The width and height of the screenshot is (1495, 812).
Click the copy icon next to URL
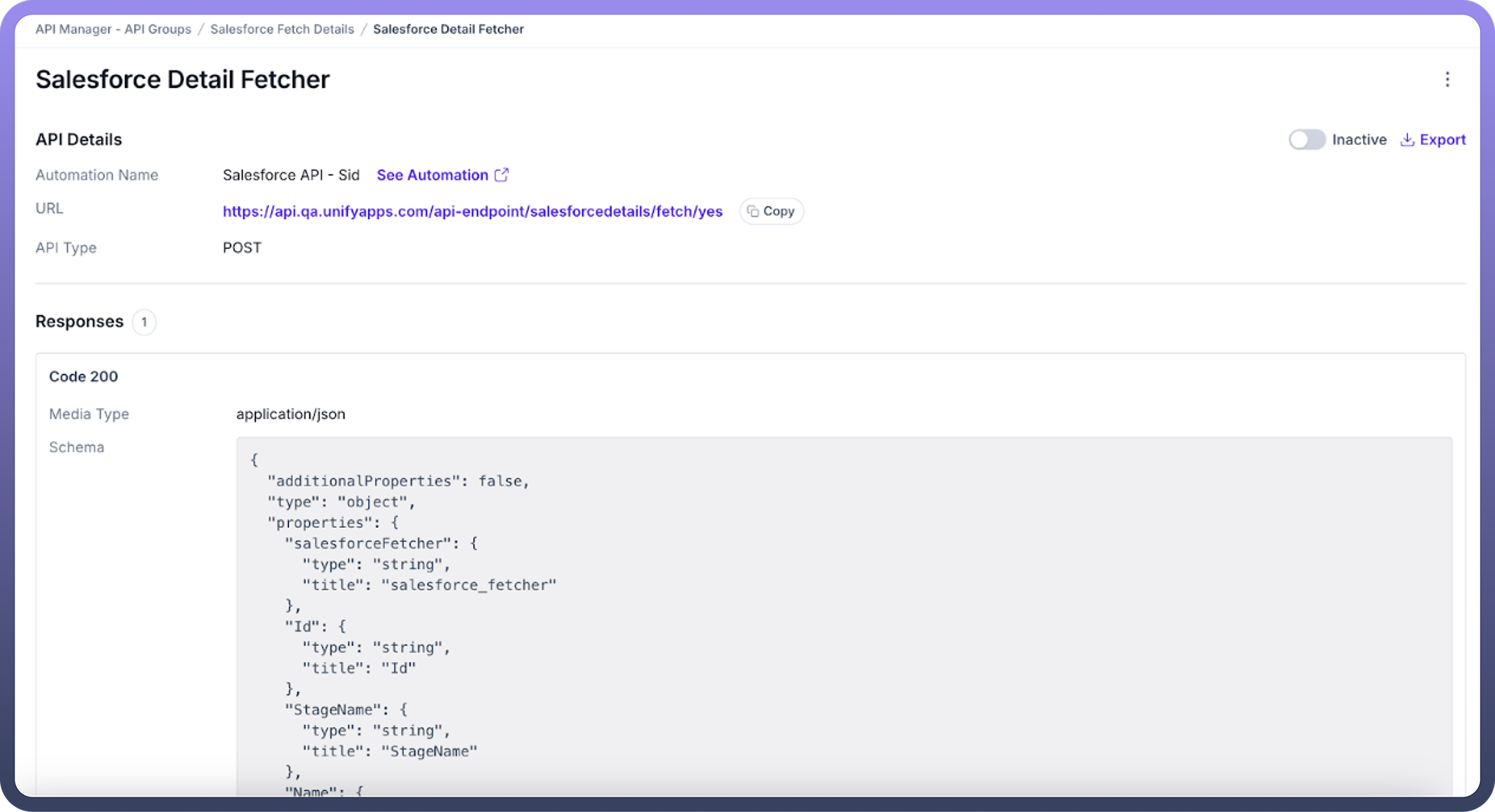coord(753,211)
